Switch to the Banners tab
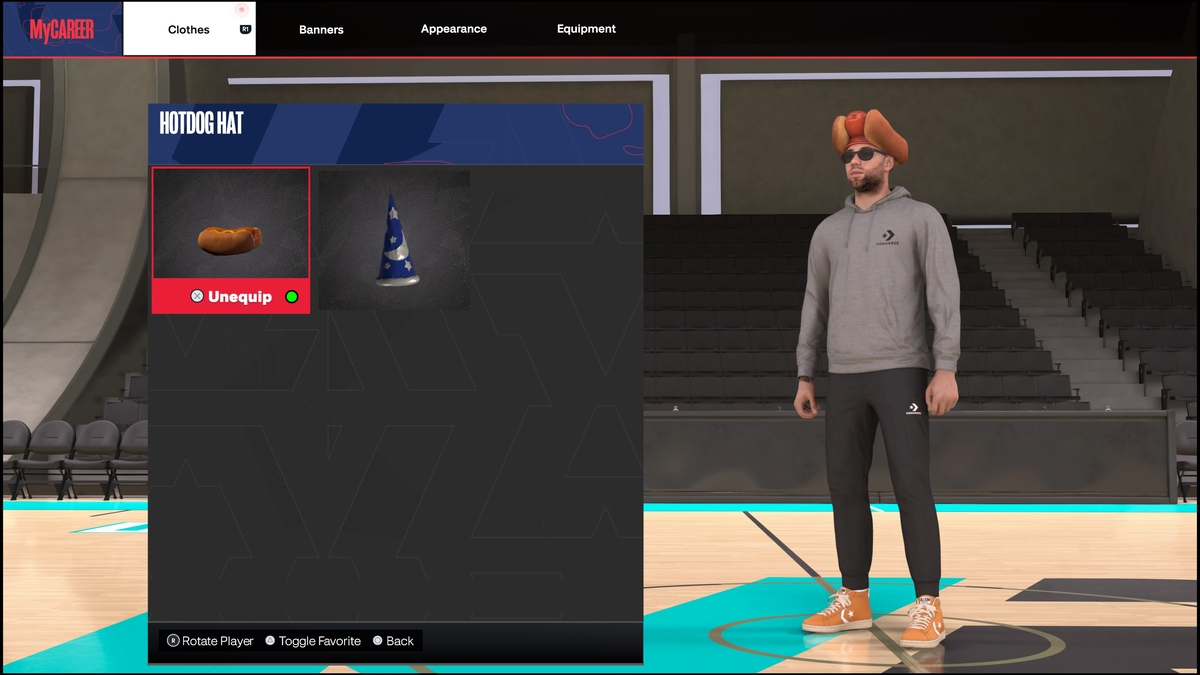This screenshot has width=1200, height=675. click(x=321, y=30)
